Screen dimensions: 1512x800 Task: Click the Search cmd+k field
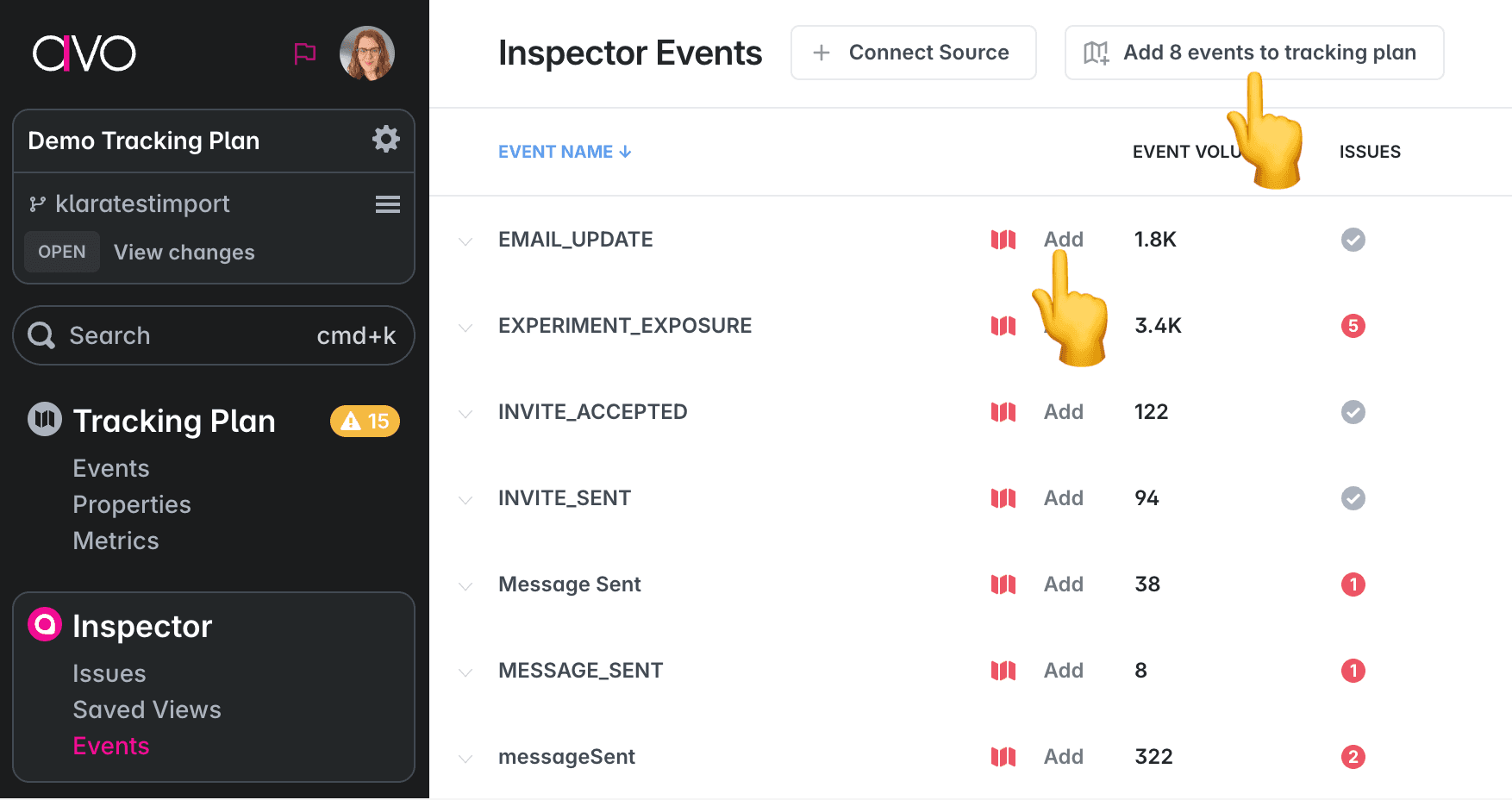pos(213,335)
